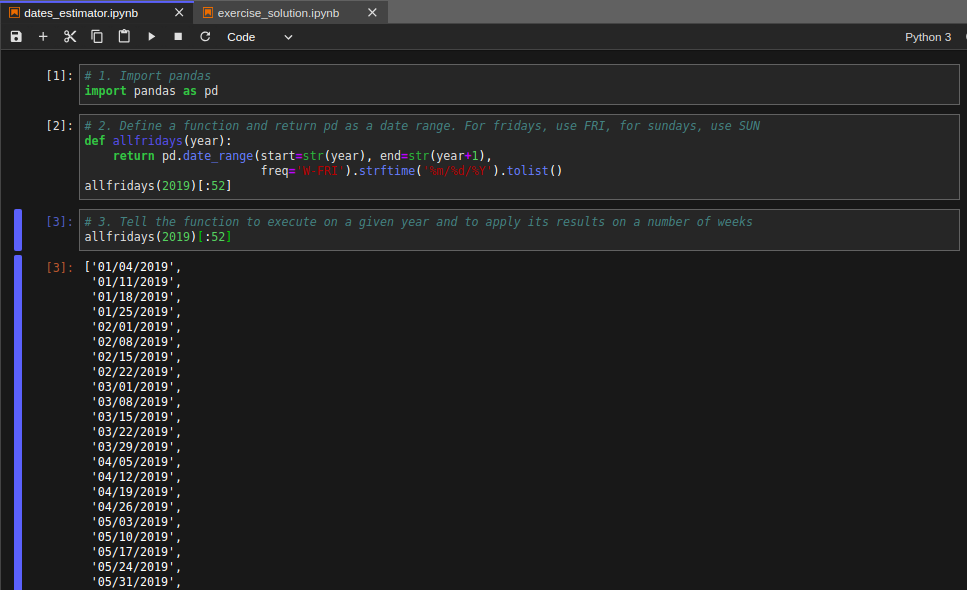This screenshot has height=590, width=967.
Task: Switch to exercise_solution.ipynb tab
Action: tap(278, 13)
